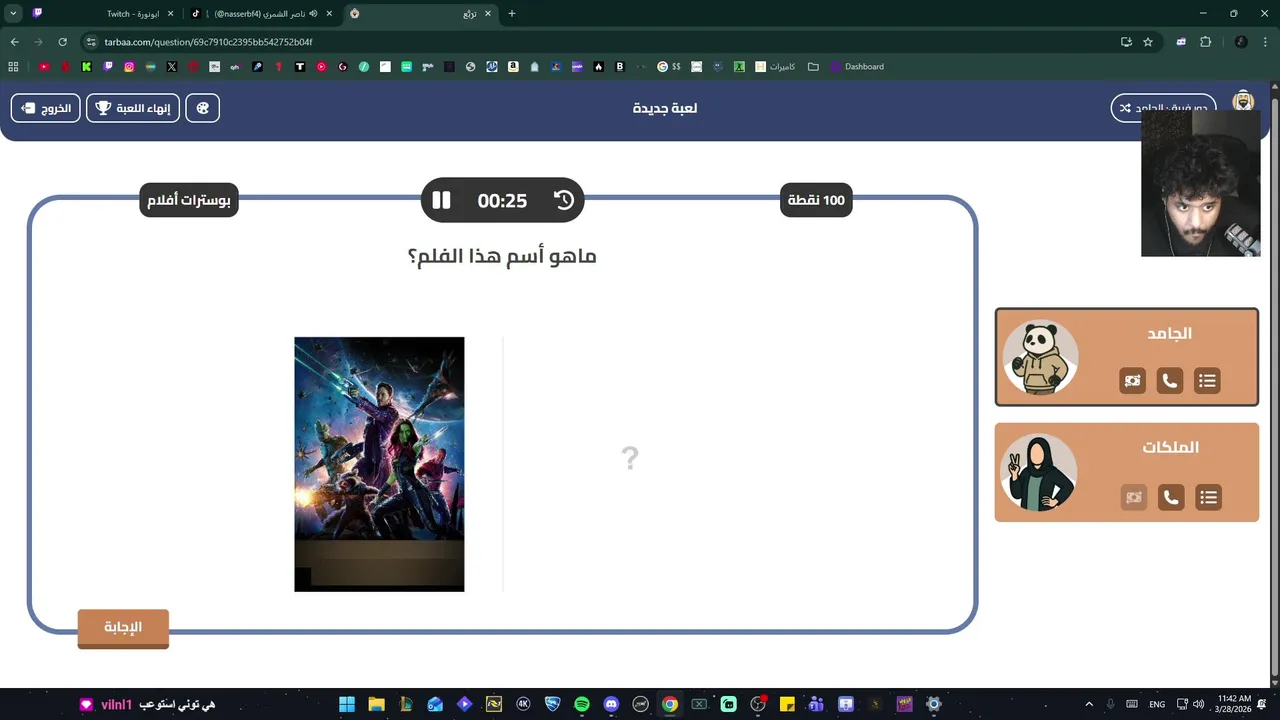Use the phone call helper for الملكات

1171,497
